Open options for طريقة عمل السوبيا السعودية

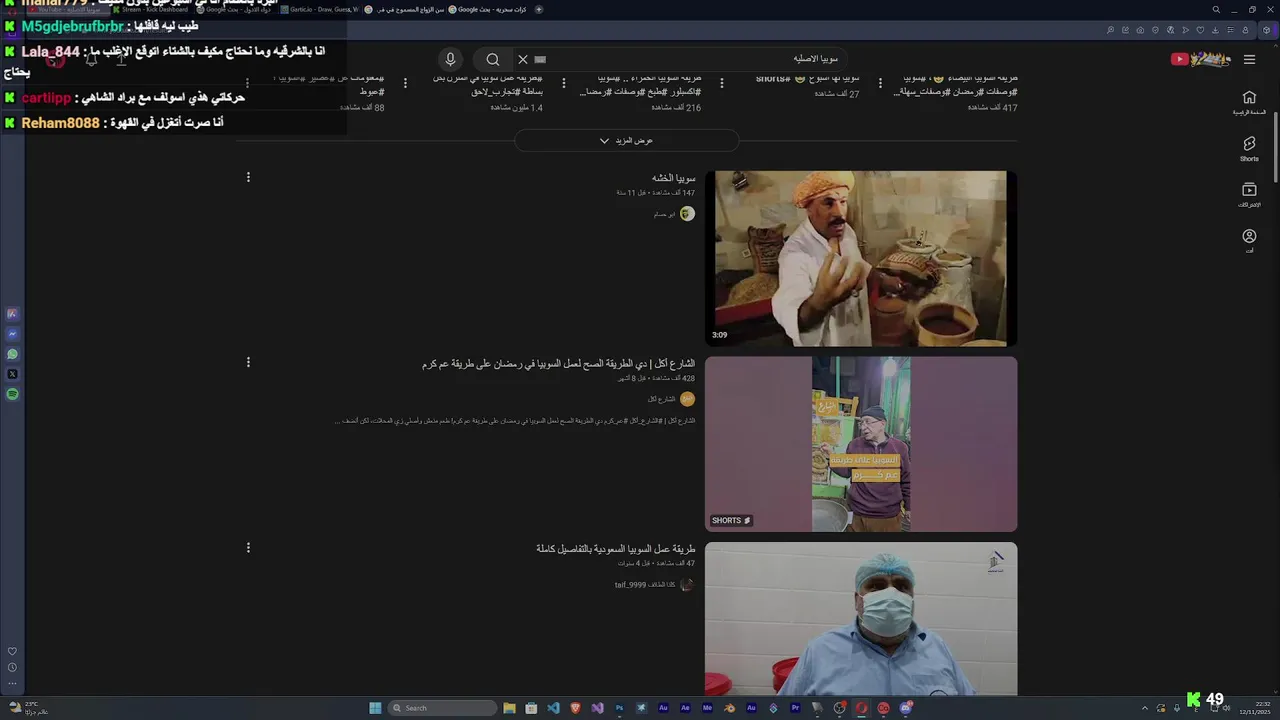(x=248, y=547)
